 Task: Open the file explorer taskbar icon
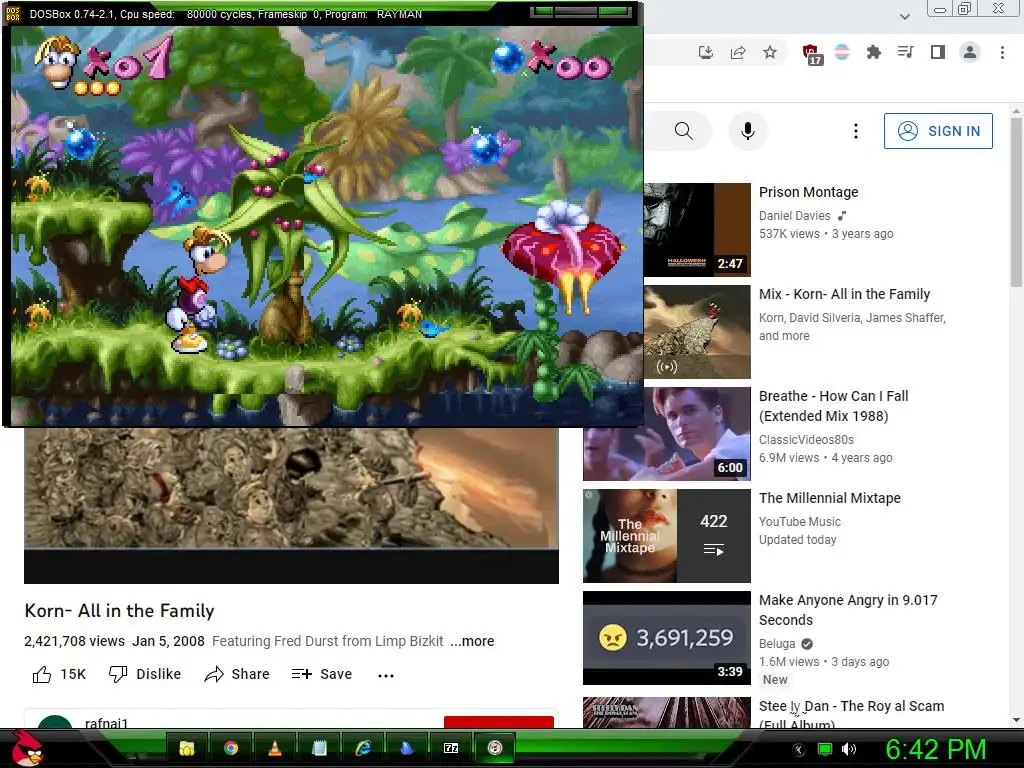[187, 748]
